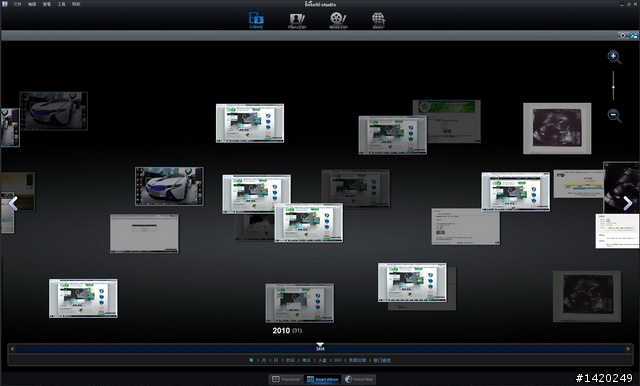Sort album by 色彩 filter
This screenshot has width=640, height=386.
(x=290, y=360)
